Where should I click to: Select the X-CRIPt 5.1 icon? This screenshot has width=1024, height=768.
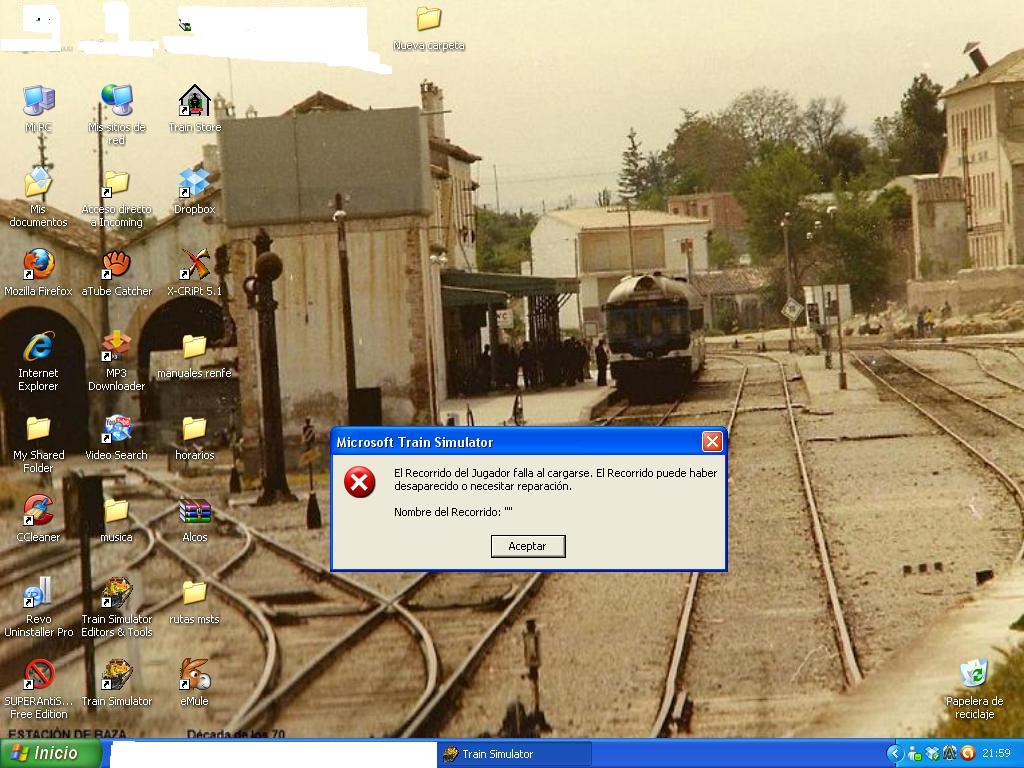(194, 265)
